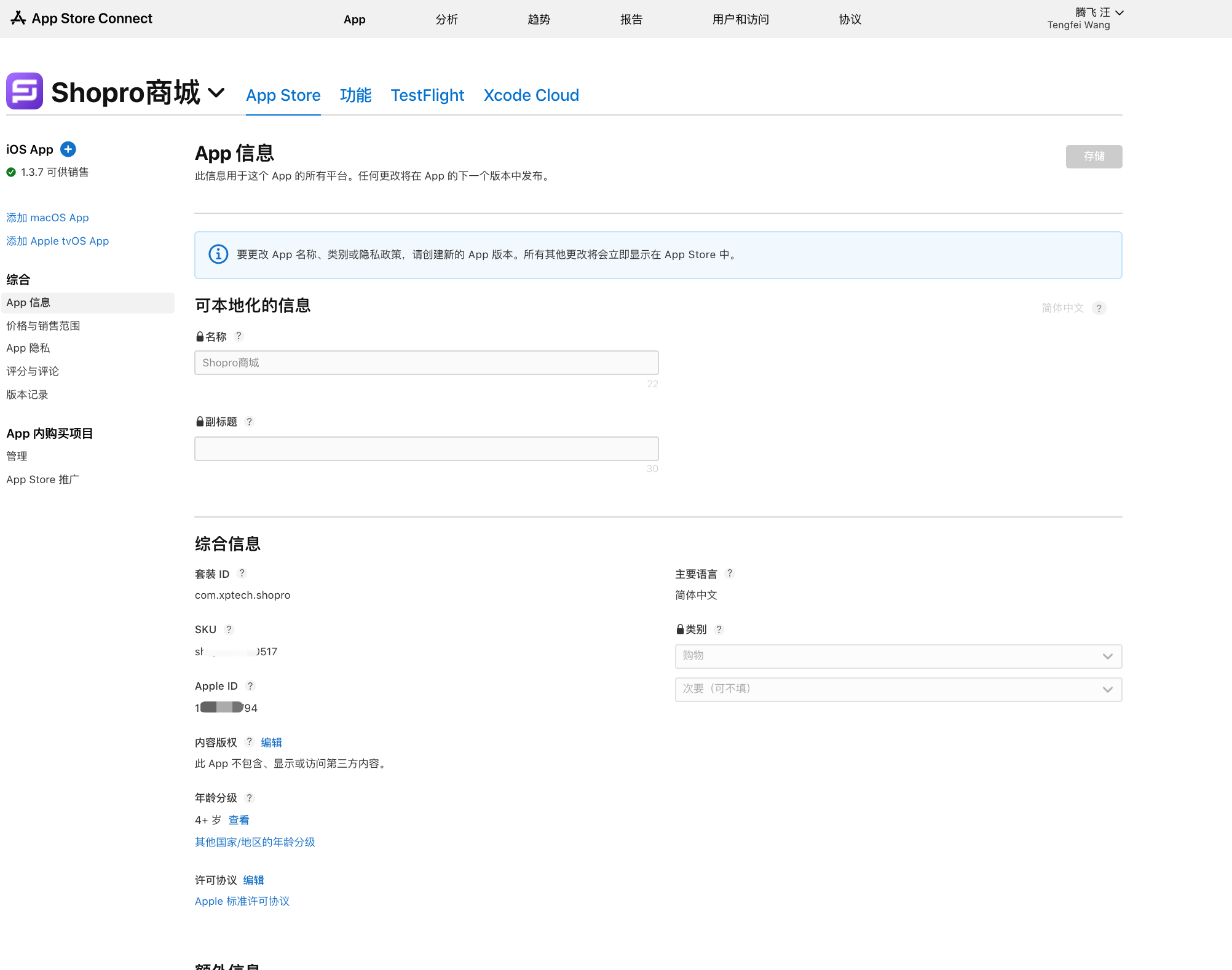Click help icon next to 简体中文 language
The height and width of the screenshot is (970, 1232).
click(x=1099, y=308)
